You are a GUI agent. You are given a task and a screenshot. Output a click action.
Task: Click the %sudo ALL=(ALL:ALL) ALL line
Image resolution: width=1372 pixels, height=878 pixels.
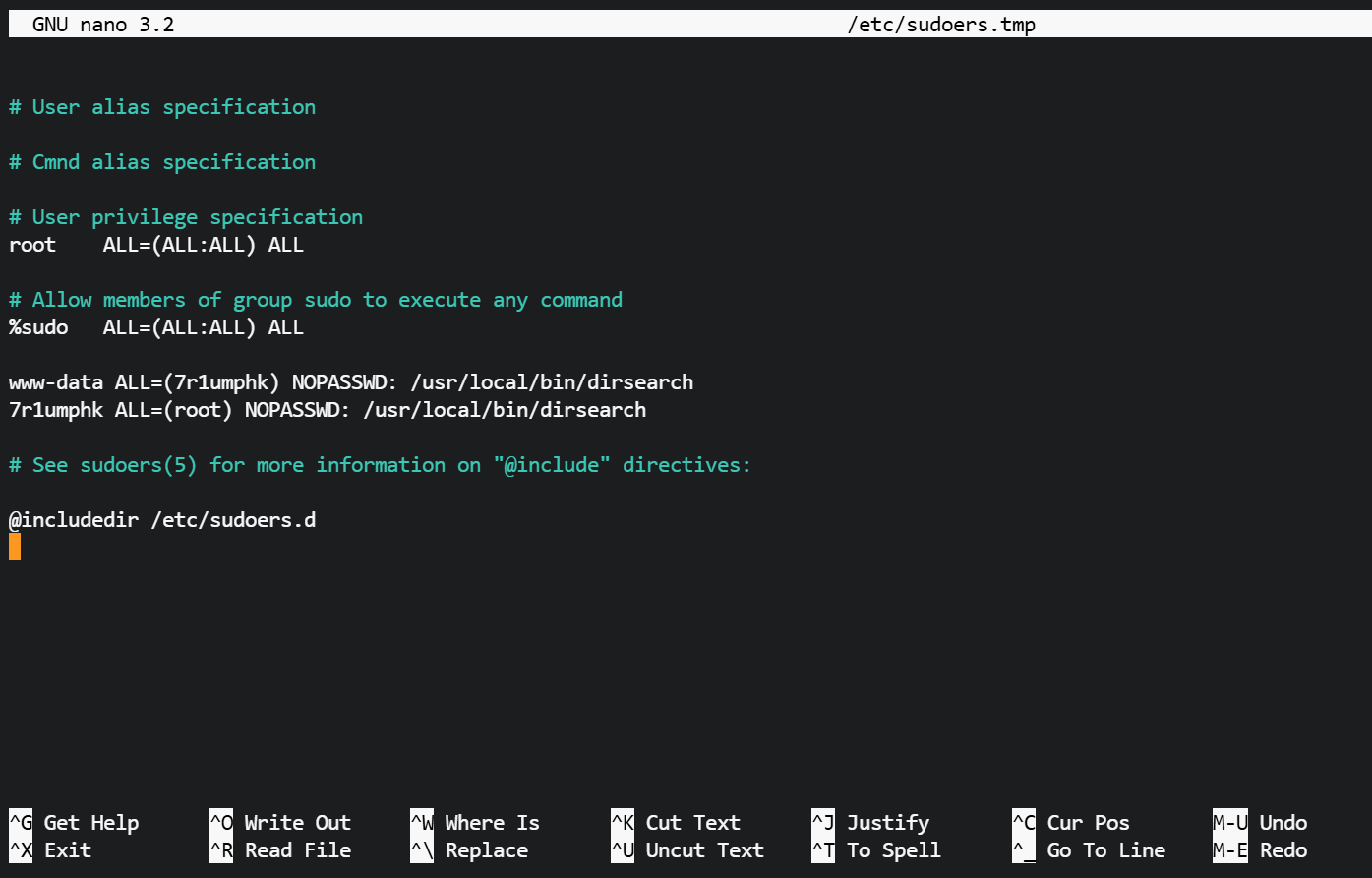(156, 327)
